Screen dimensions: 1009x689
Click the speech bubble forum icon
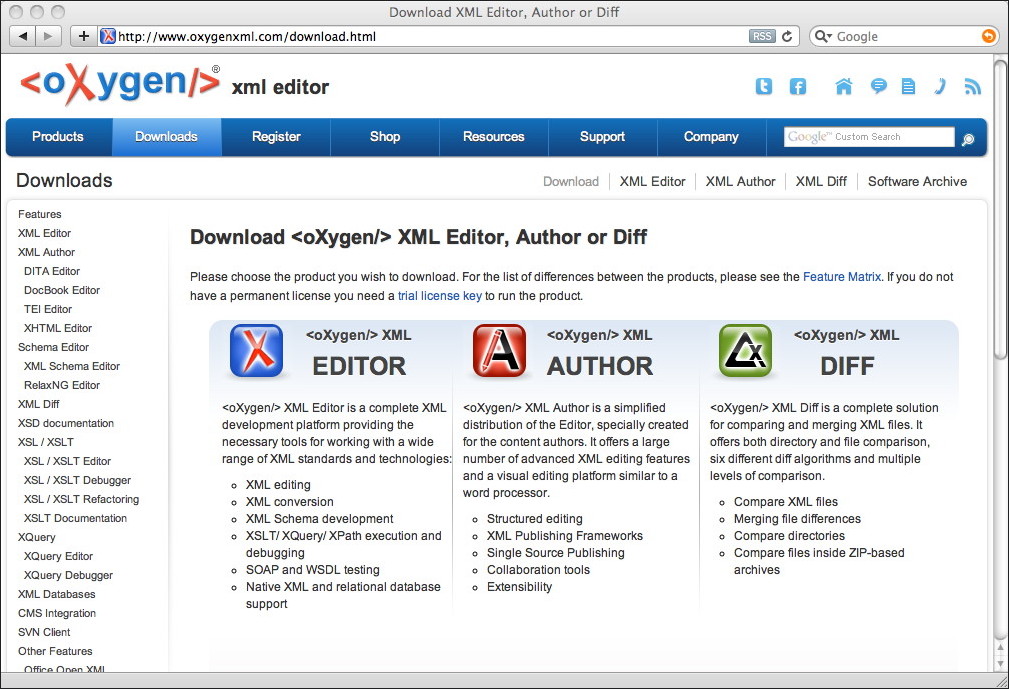(878, 87)
